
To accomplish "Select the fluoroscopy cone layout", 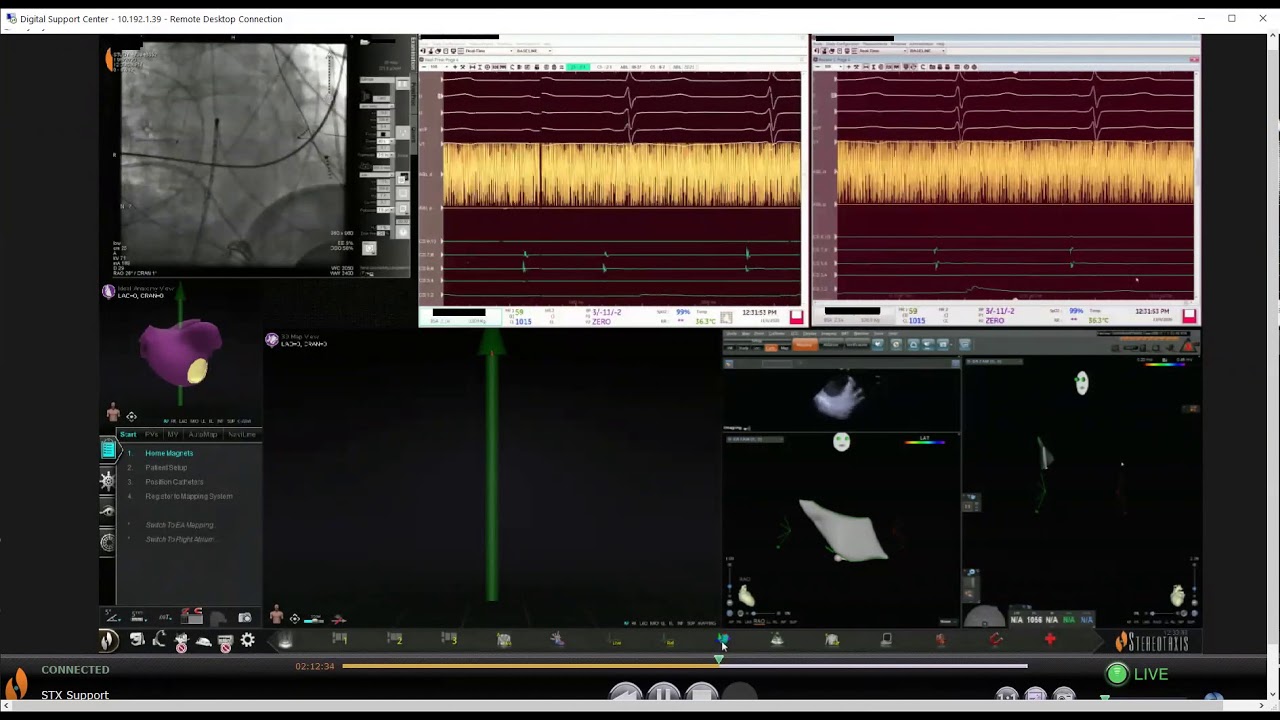I will [285, 641].
